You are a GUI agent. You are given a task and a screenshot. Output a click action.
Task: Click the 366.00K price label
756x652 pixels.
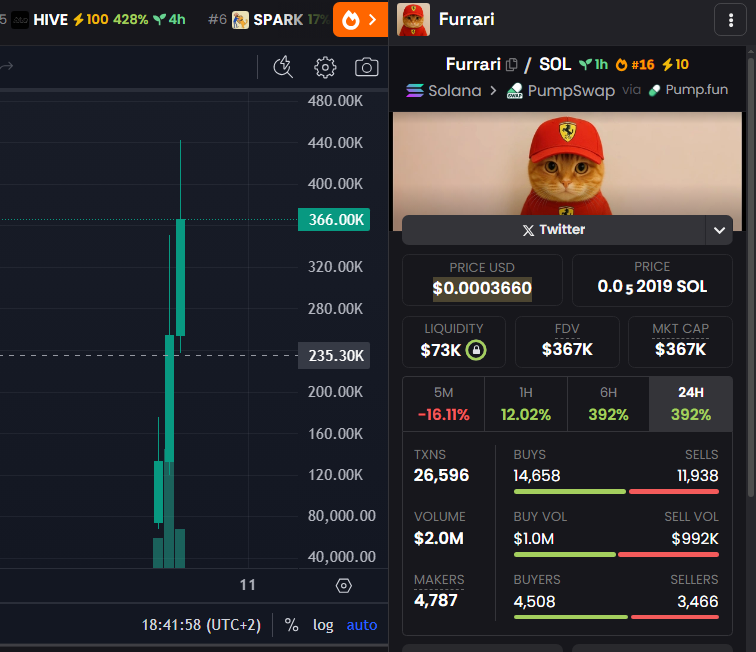pyautogui.click(x=334, y=220)
